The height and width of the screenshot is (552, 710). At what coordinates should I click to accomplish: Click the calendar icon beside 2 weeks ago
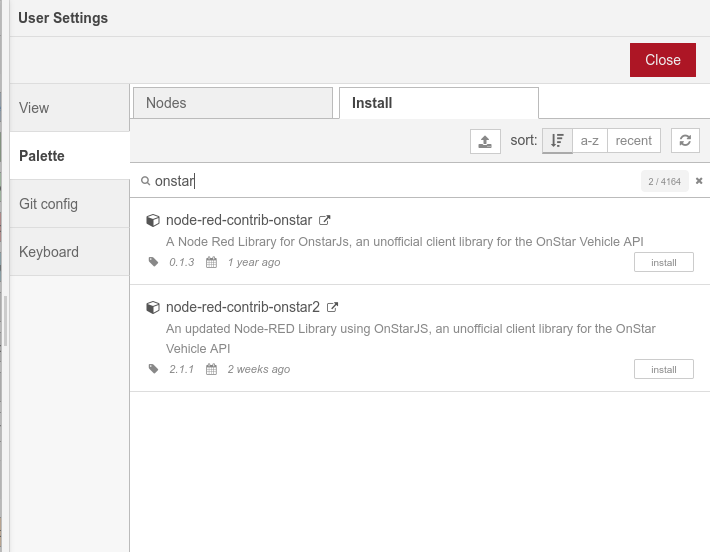211,369
